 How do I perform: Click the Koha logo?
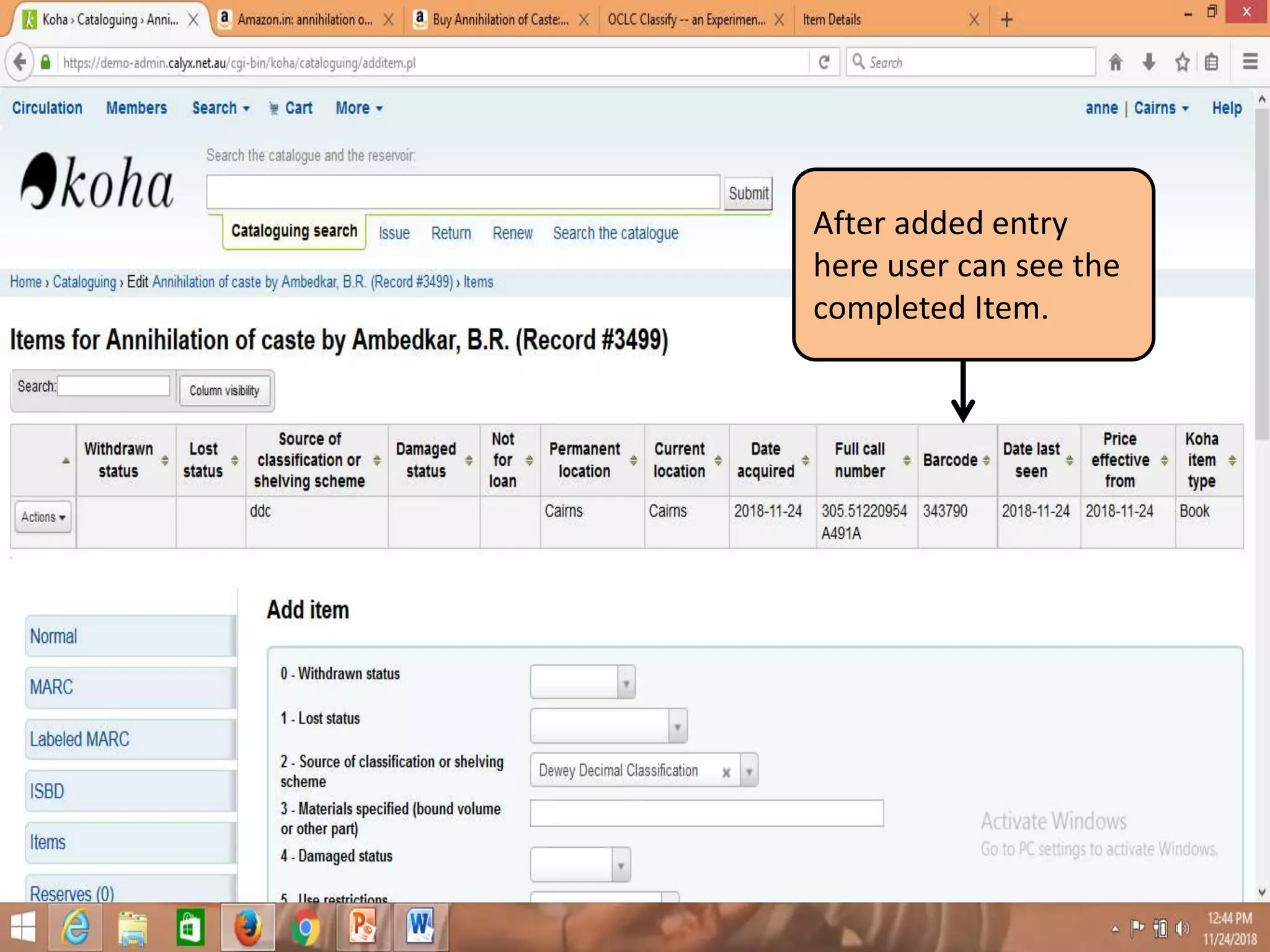pos(97,181)
